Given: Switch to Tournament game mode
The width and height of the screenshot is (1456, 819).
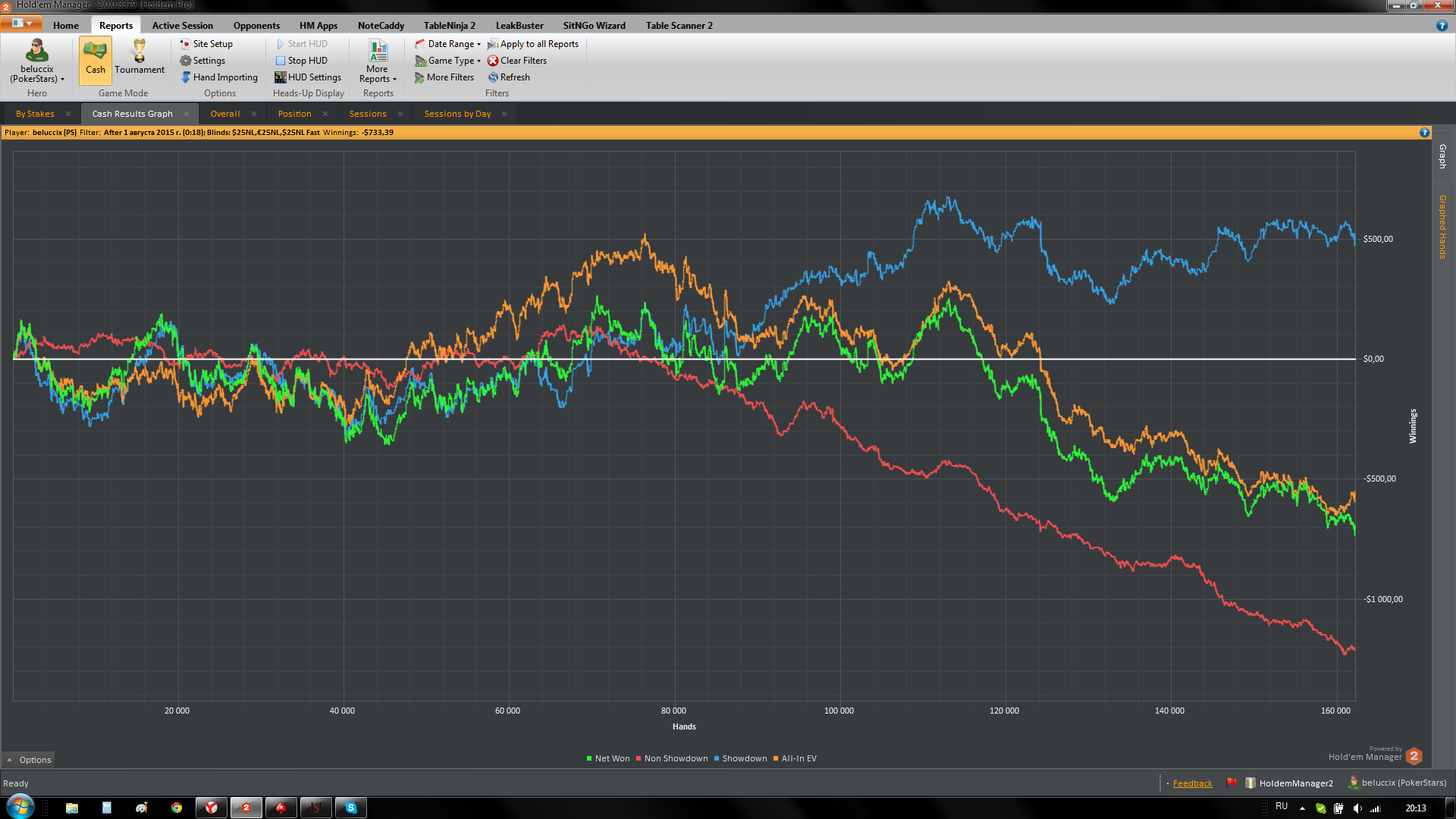Looking at the screenshot, I should pyautogui.click(x=139, y=57).
